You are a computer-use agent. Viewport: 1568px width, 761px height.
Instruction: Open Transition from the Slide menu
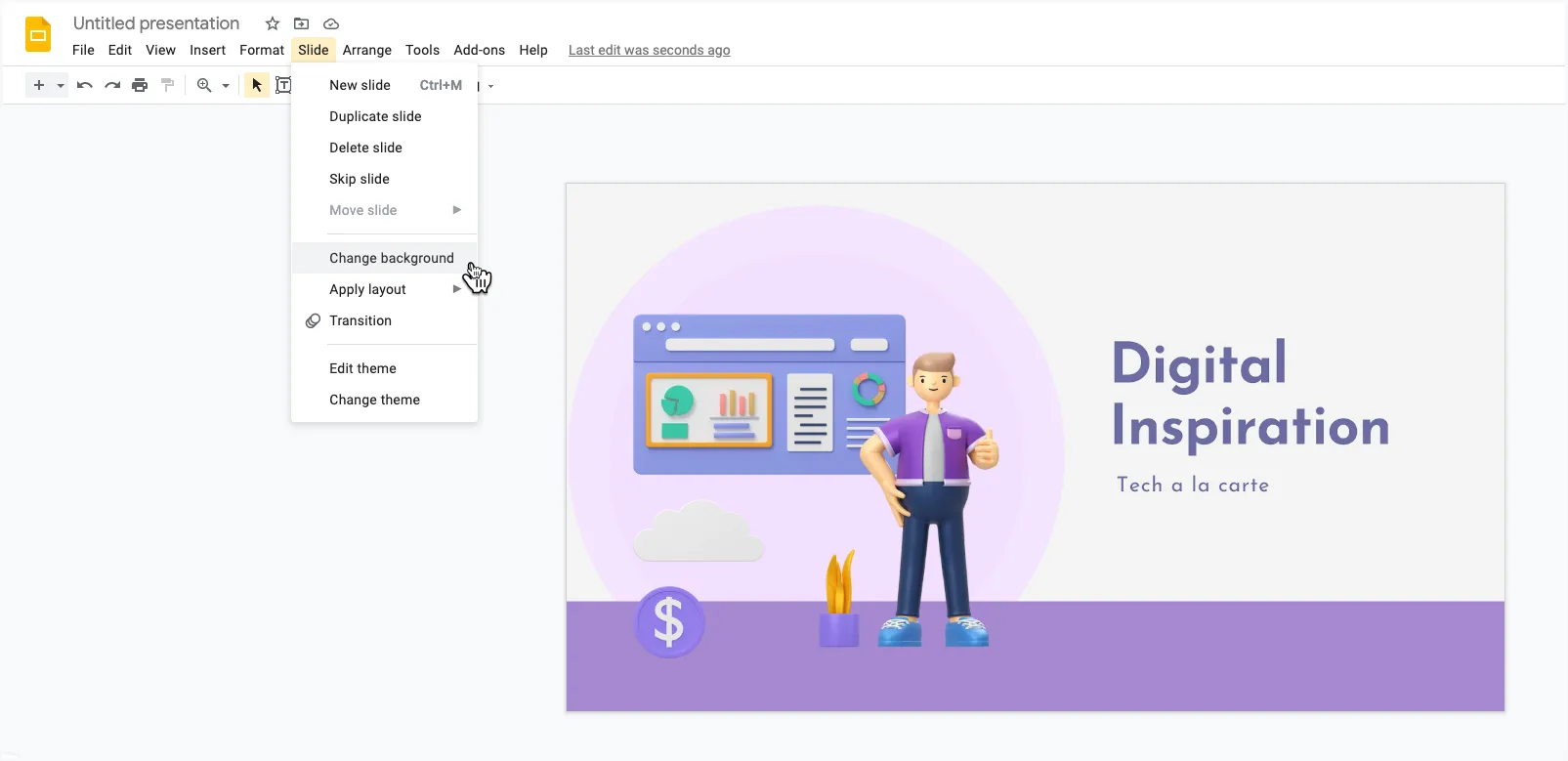tap(384, 320)
